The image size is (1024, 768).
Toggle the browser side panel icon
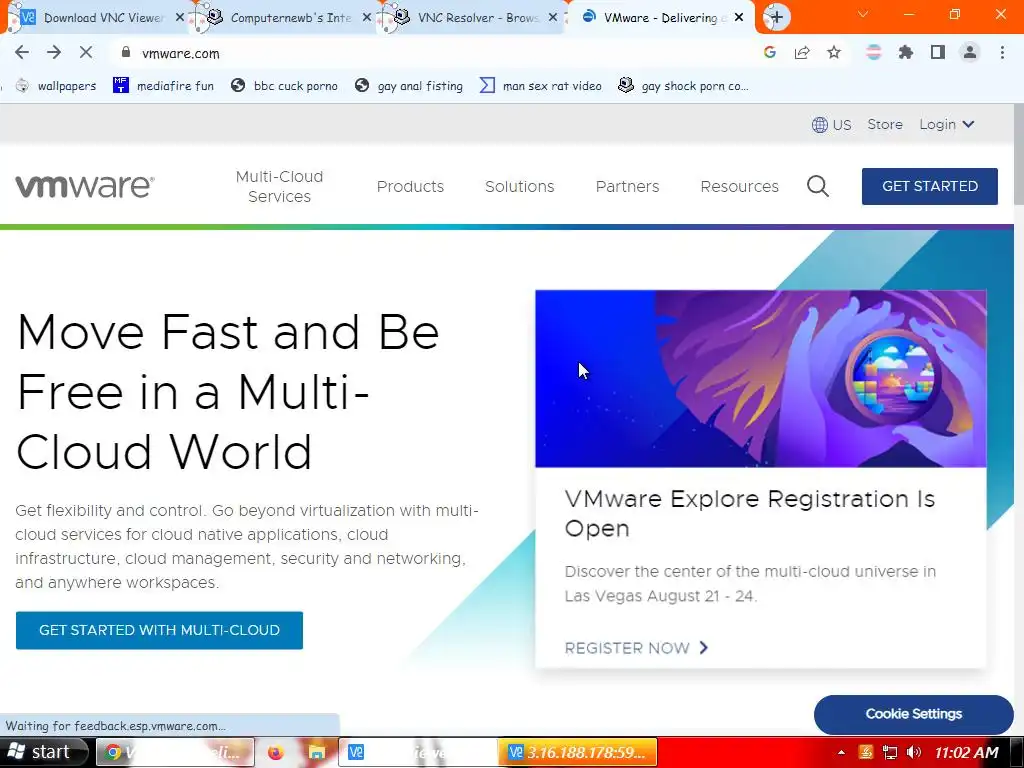(x=938, y=53)
